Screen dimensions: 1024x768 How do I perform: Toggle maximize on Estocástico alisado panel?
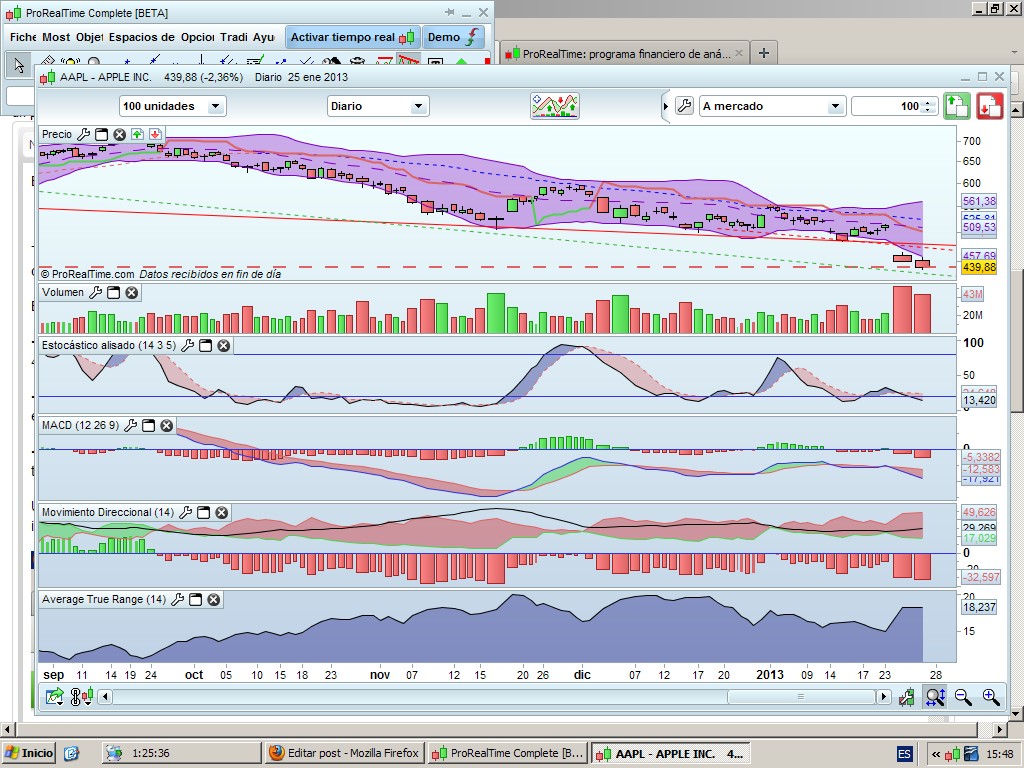(x=206, y=346)
